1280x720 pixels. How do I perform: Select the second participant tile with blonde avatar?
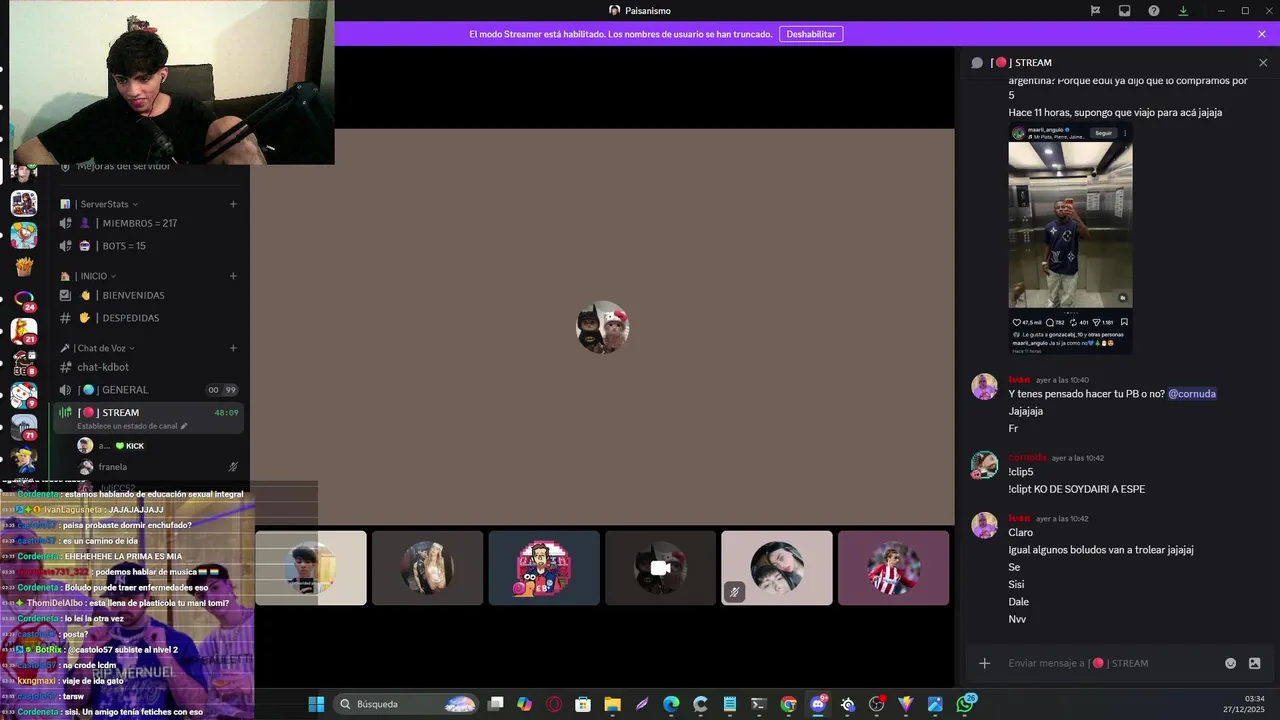pos(427,568)
